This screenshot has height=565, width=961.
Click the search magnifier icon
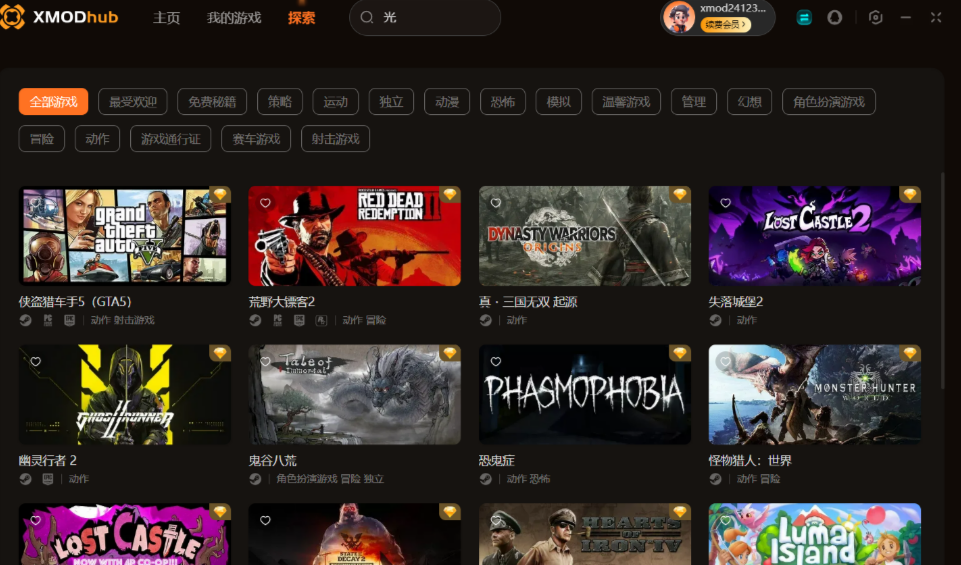pyautogui.click(x=367, y=17)
